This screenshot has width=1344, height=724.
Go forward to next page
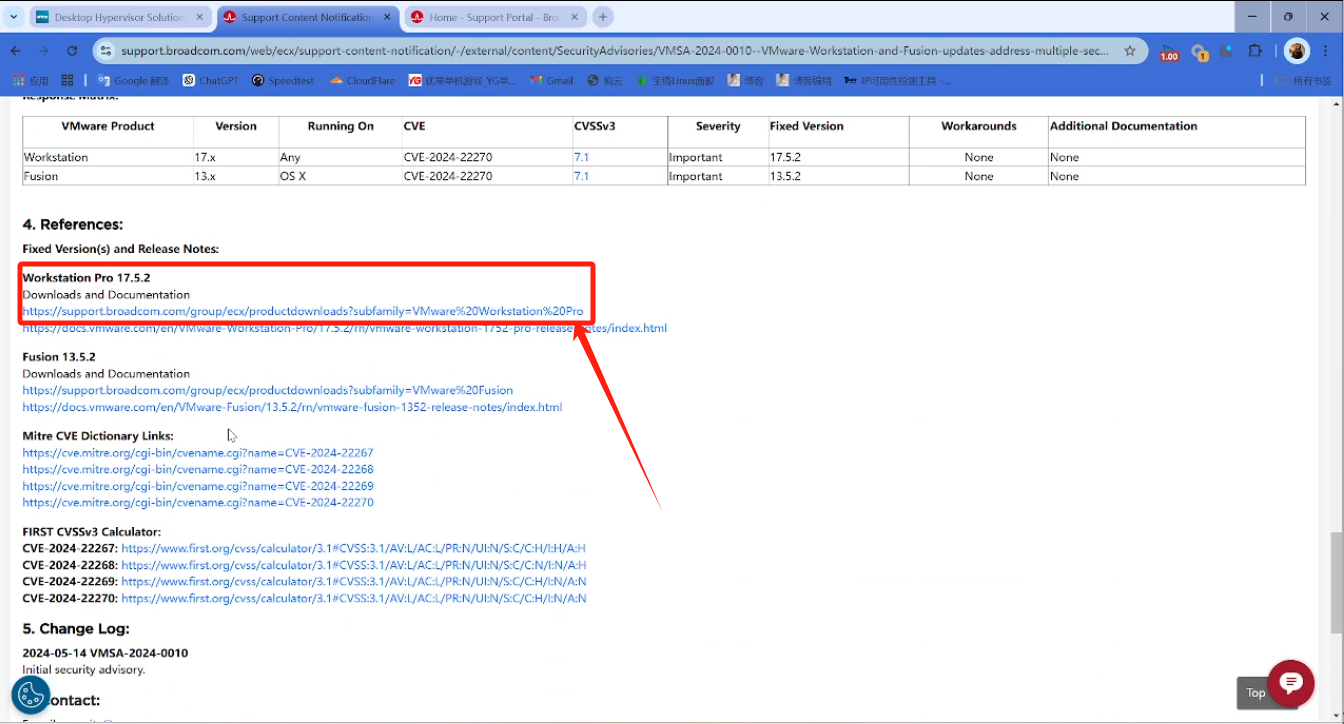pos(43,50)
